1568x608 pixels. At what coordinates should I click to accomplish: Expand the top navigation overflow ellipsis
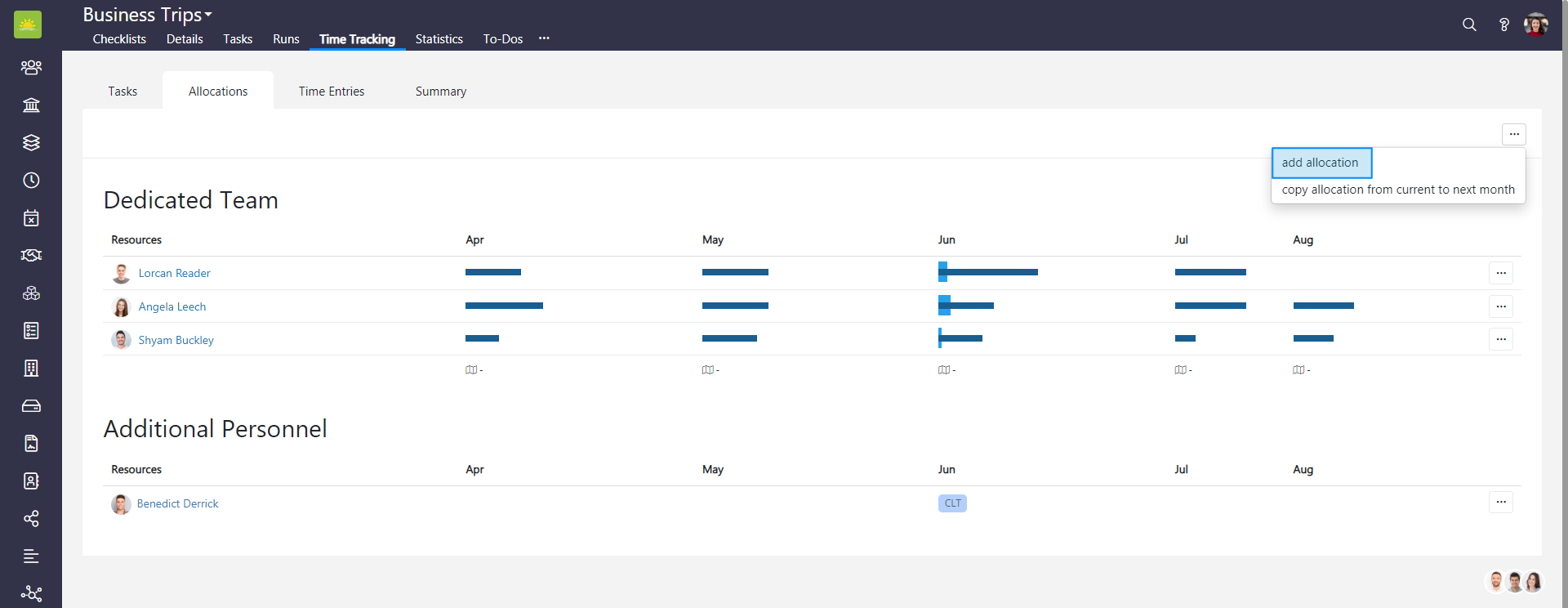[x=544, y=38]
